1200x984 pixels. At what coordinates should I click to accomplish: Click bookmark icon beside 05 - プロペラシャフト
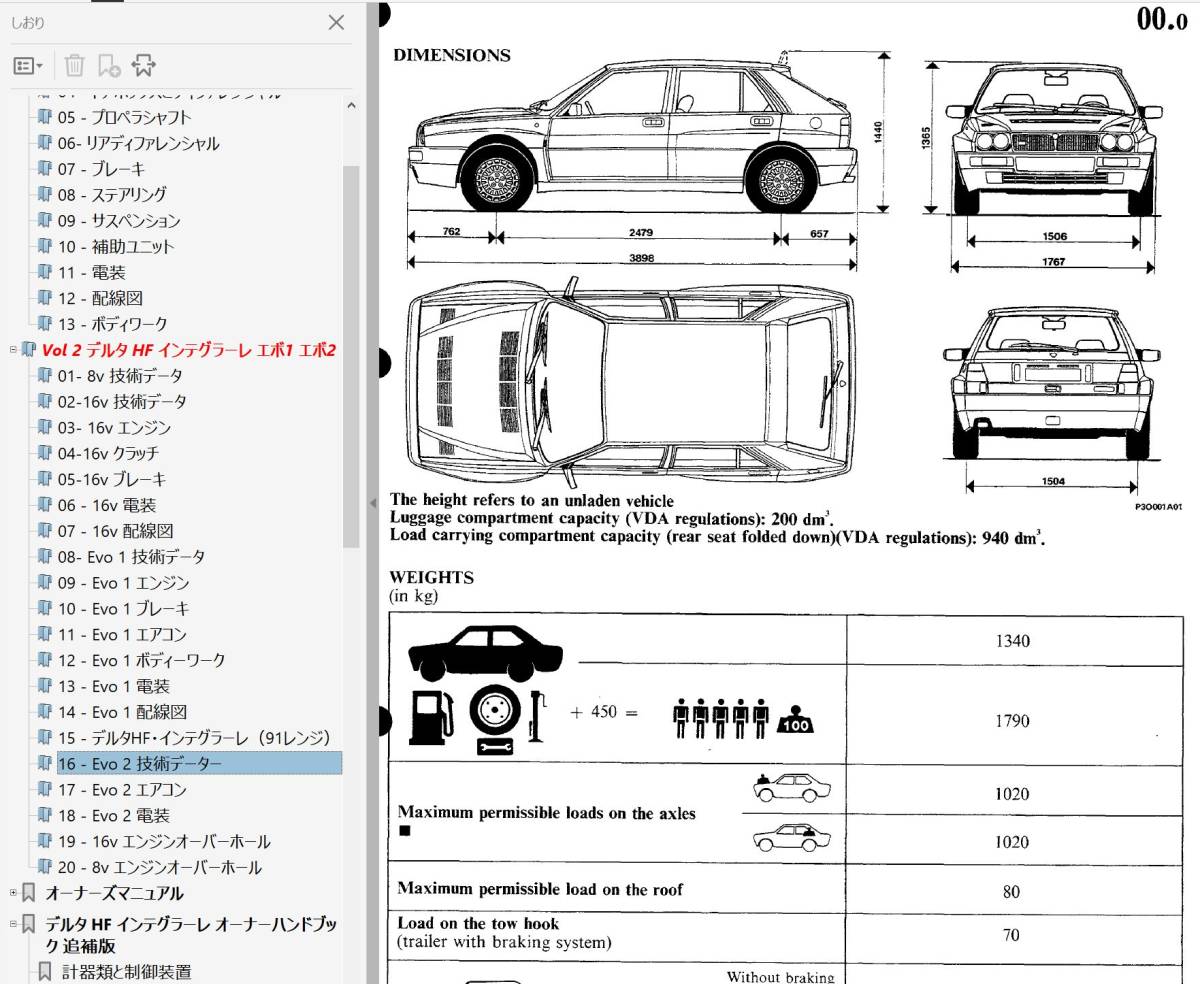(x=44, y=117)
